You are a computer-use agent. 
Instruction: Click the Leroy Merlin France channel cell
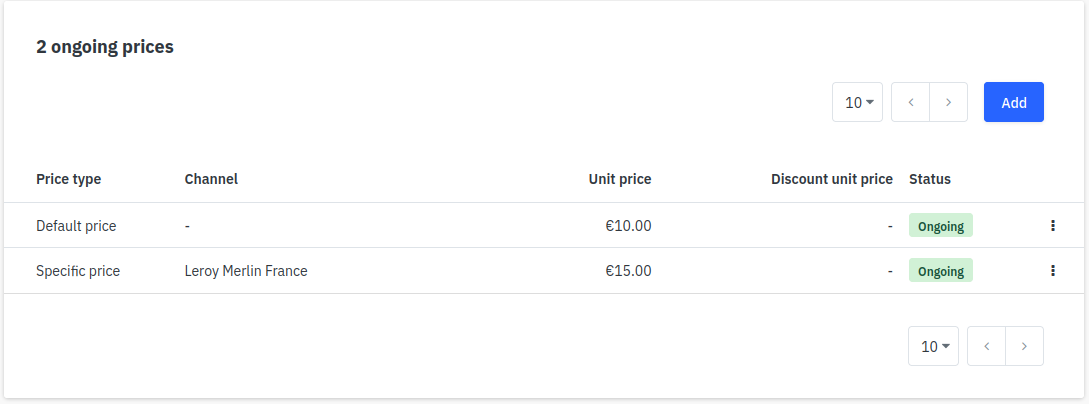246,270
